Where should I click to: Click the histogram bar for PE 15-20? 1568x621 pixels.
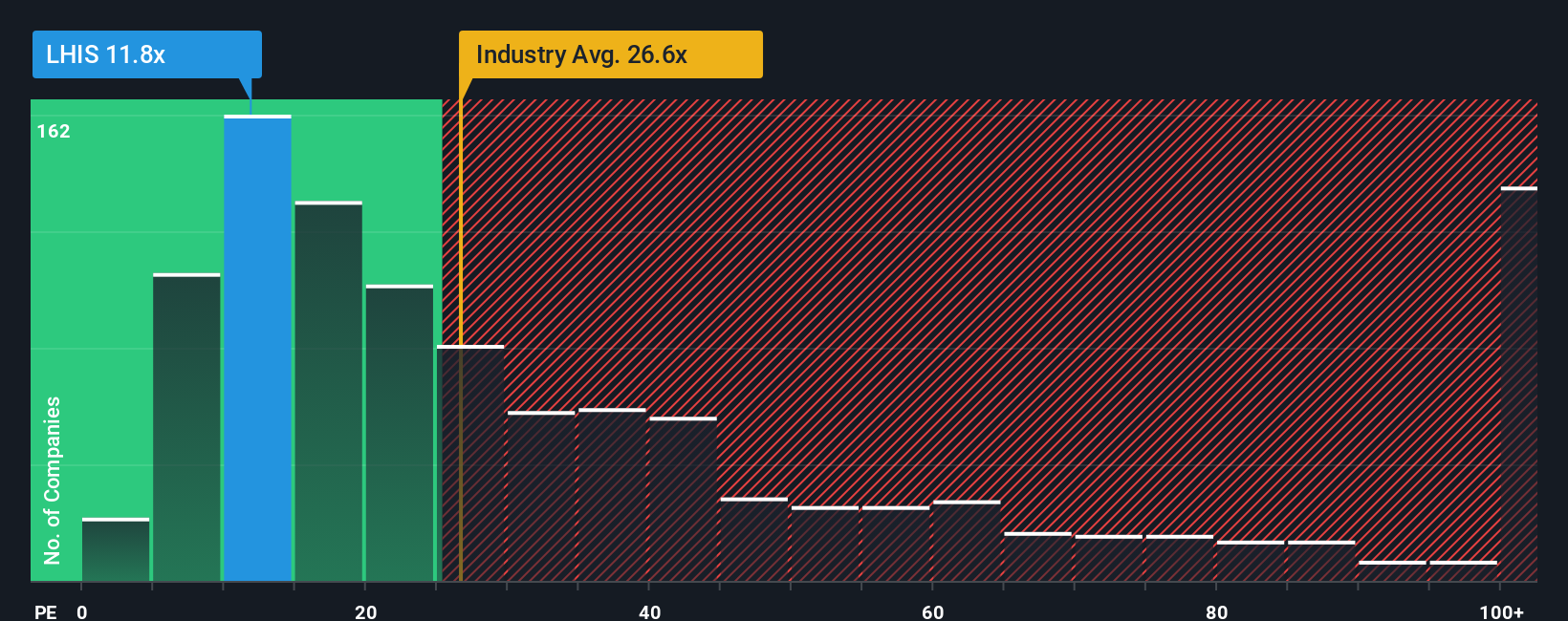[x=329, y=391]
